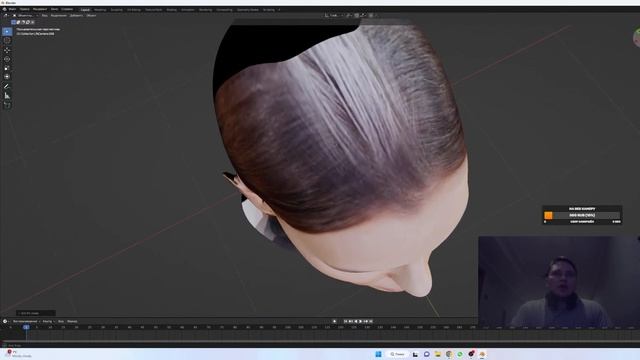Open the viewport Выделение menu
640x360 pixels.
point(59,16)
